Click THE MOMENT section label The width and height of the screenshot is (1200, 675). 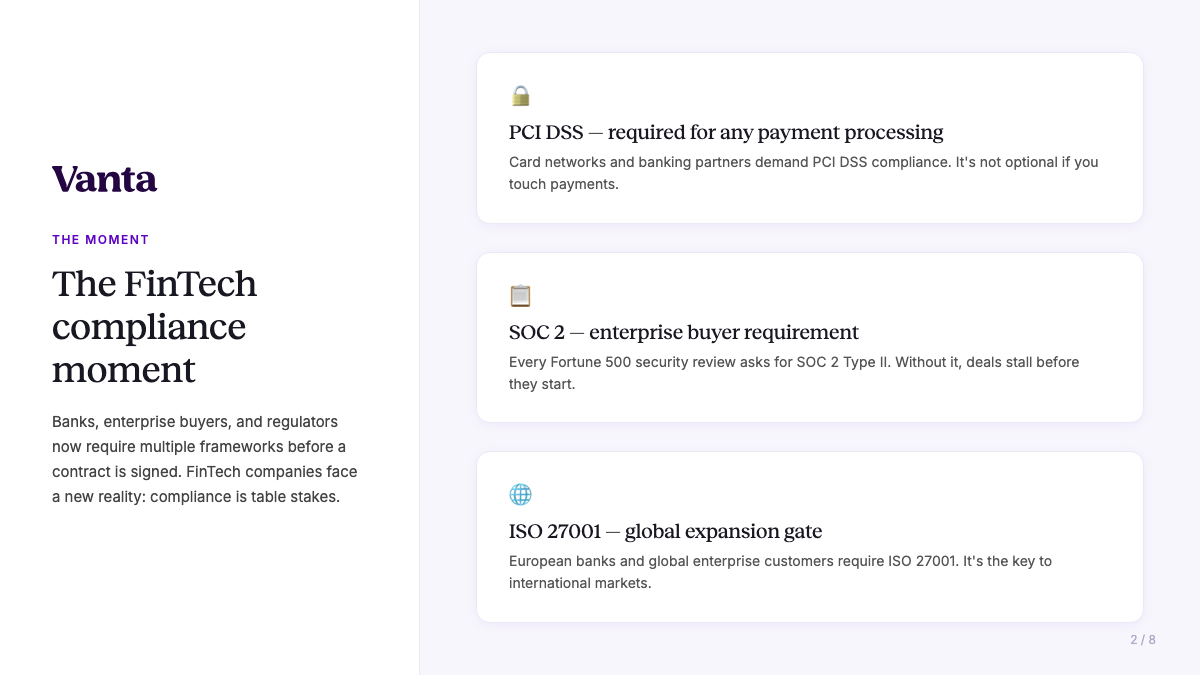pos(101,240)
